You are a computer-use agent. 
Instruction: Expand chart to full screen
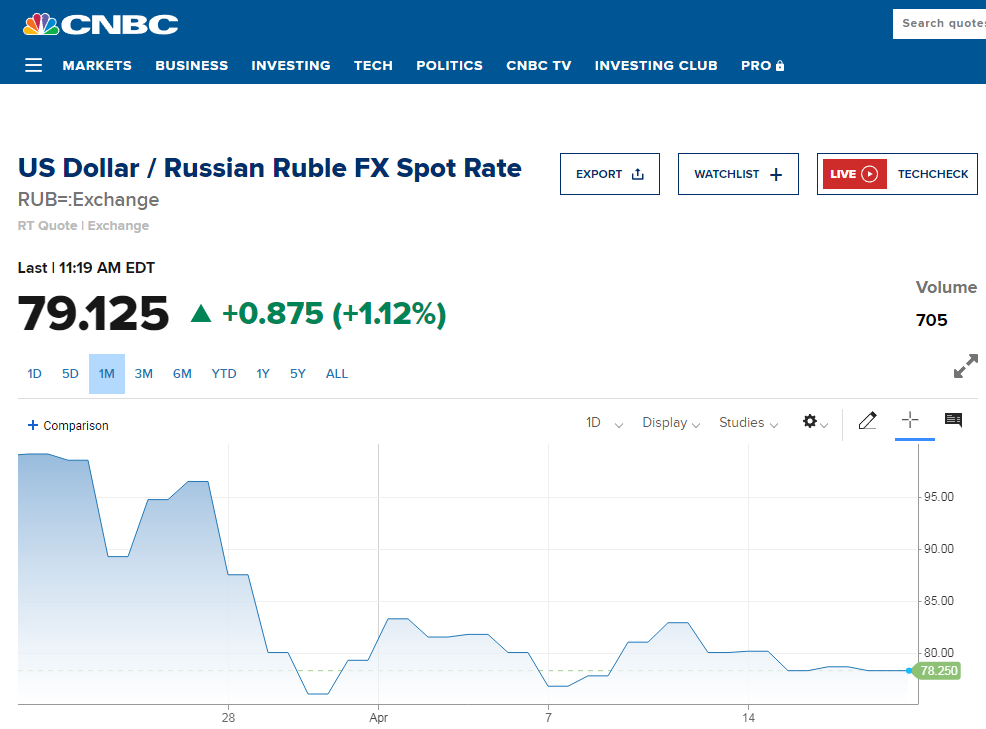click(966, 366)
